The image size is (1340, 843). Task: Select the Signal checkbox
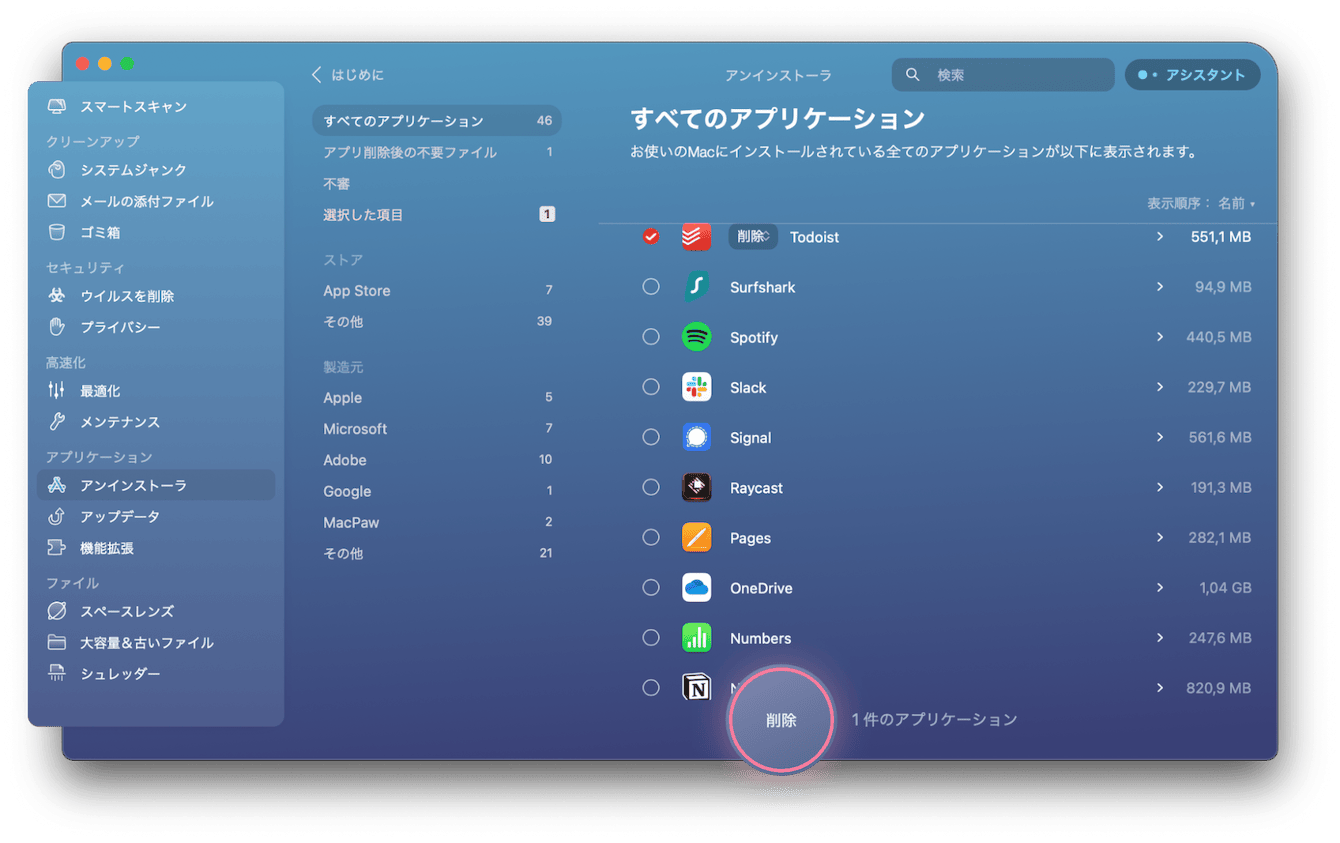[651, 437]
